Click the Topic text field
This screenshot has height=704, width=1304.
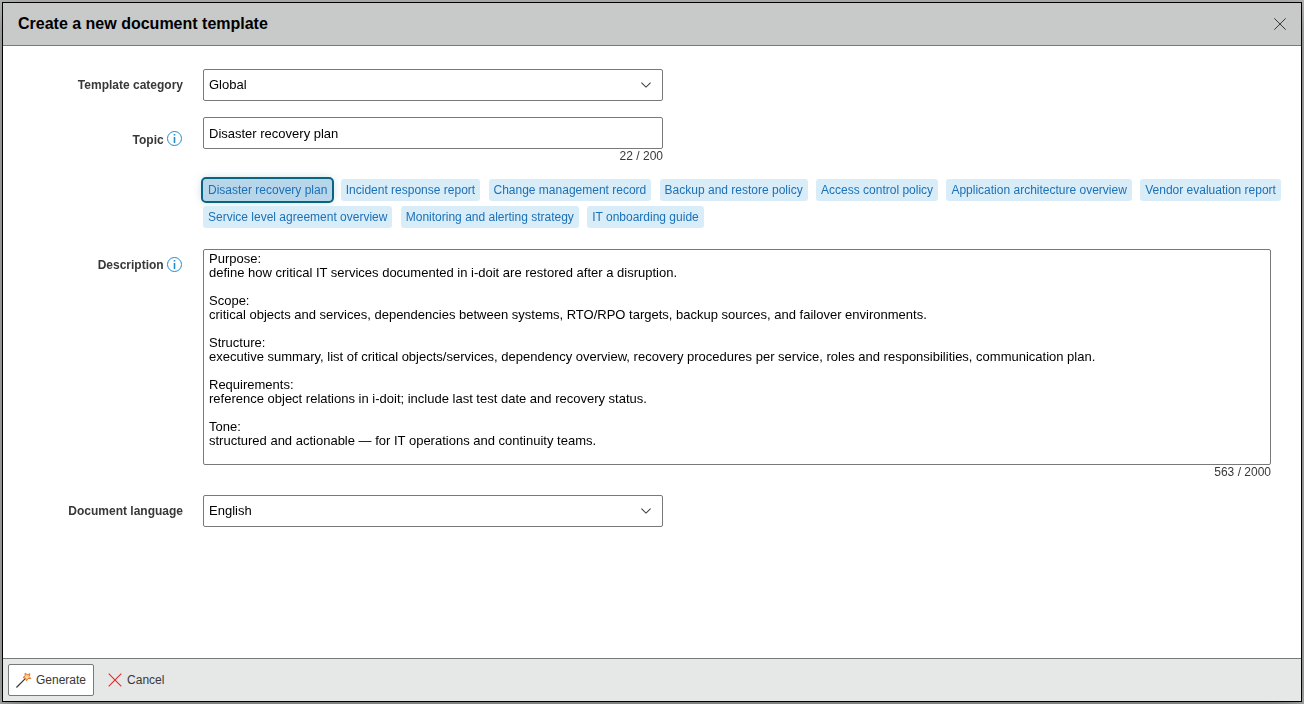pos(433,133)
